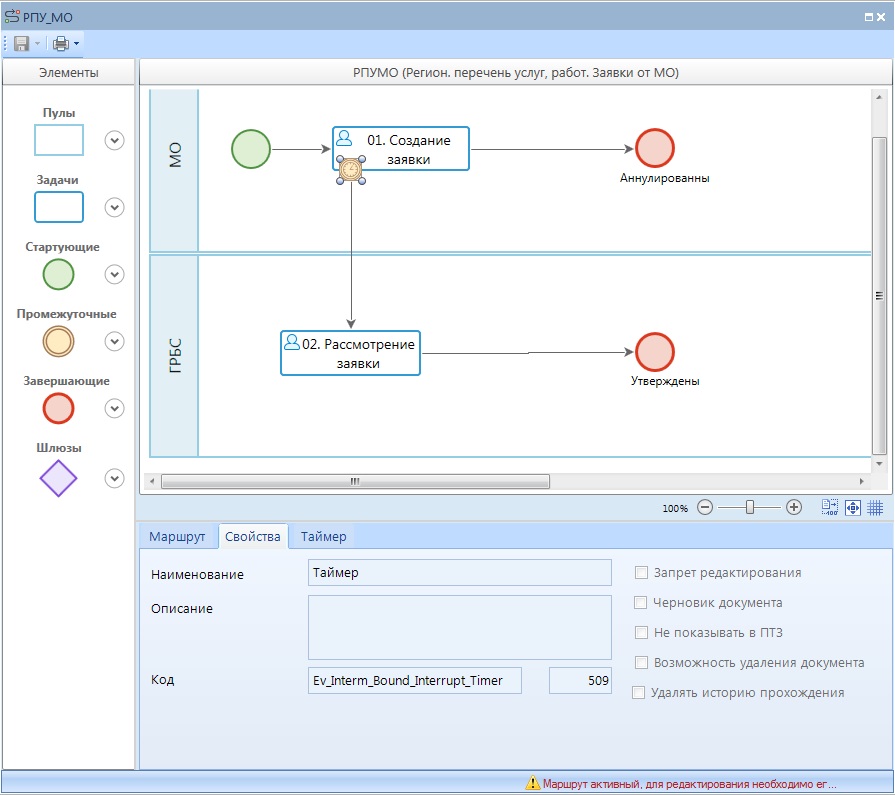Open the print options dropdown arrow

[x=76, y=43]
